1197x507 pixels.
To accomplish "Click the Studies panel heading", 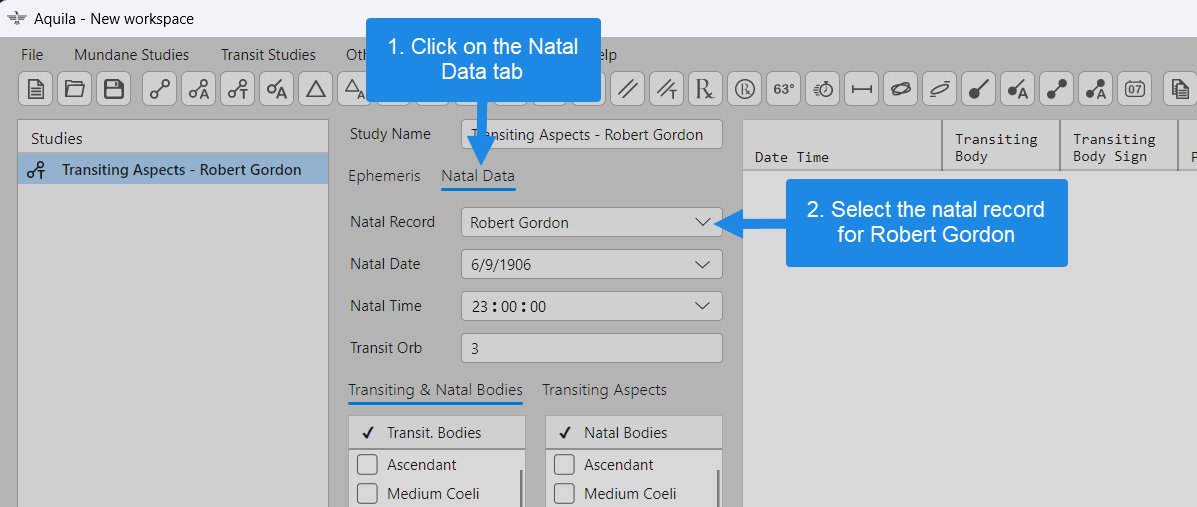I will 56,138.
